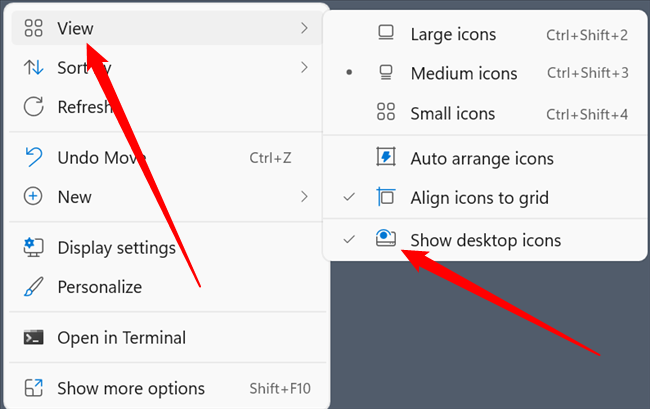This screenshot has height=409, width=650.
Task: Enable Auto arrange icons
Action: (x=479, y=158)
